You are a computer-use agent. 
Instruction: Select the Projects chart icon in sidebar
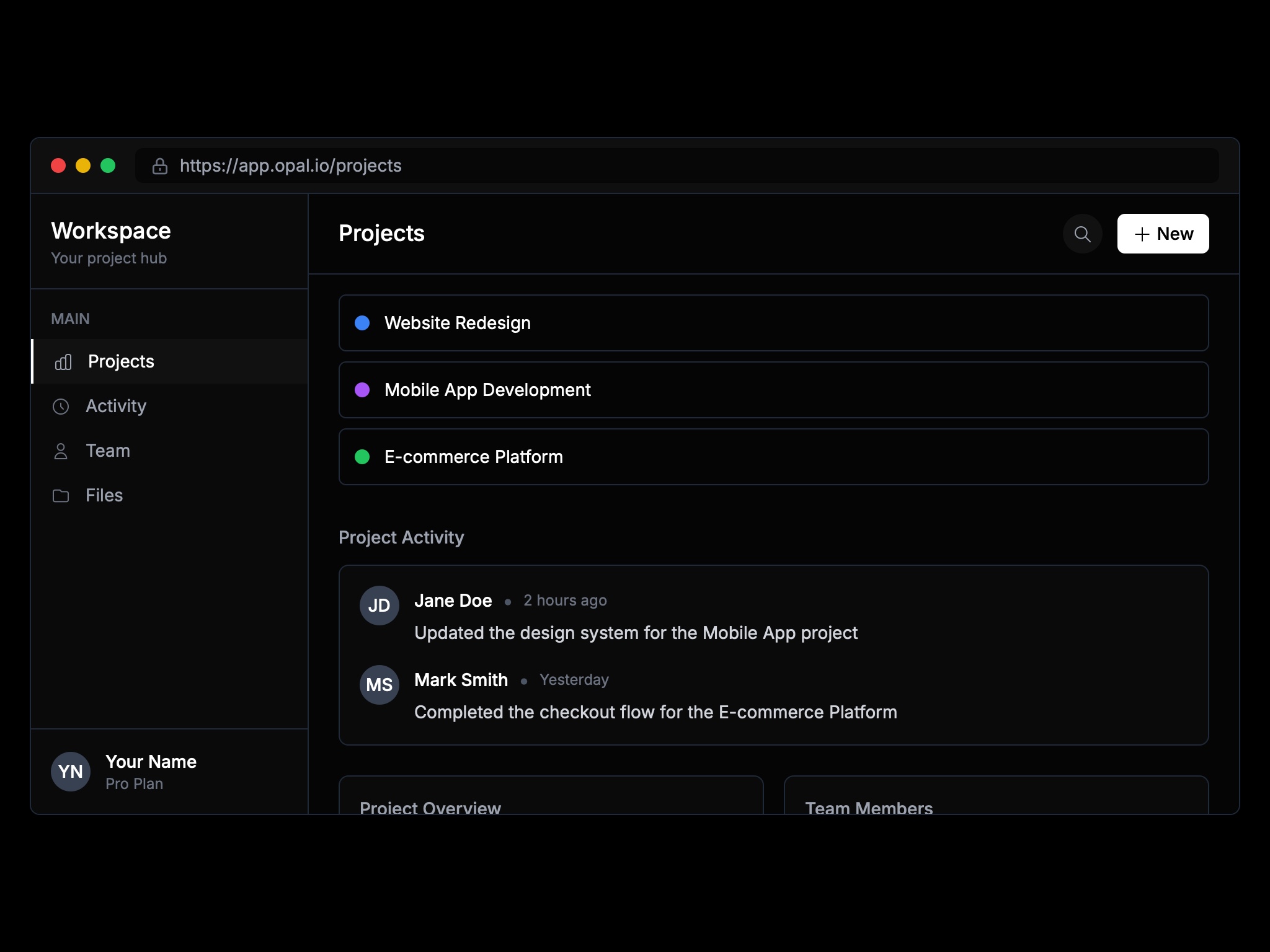(63, 361)
